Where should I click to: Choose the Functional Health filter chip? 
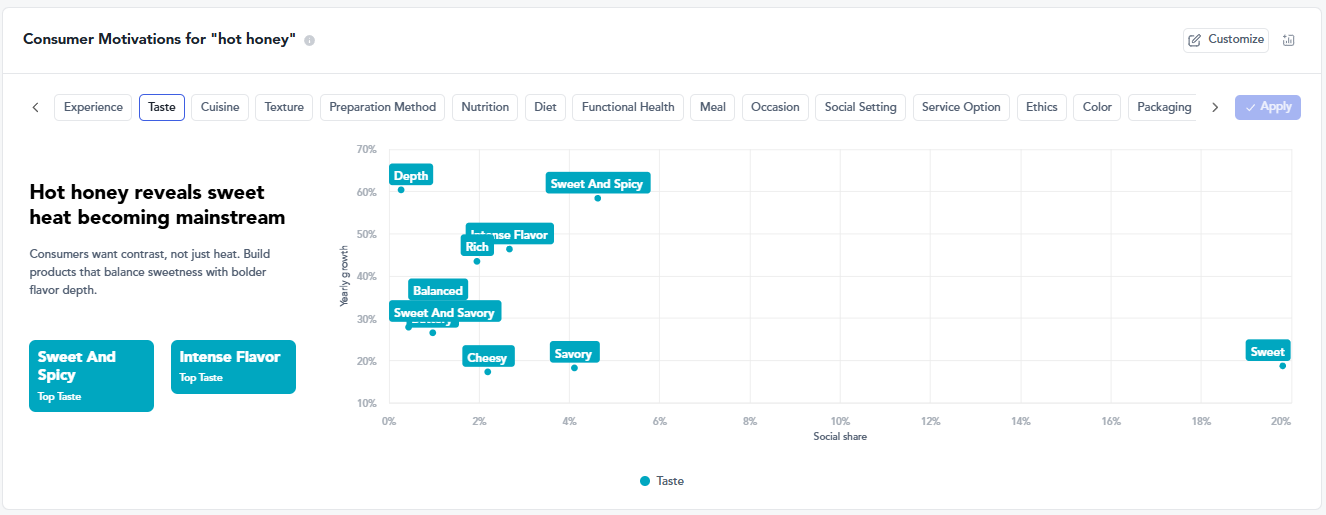click(628, 107)
